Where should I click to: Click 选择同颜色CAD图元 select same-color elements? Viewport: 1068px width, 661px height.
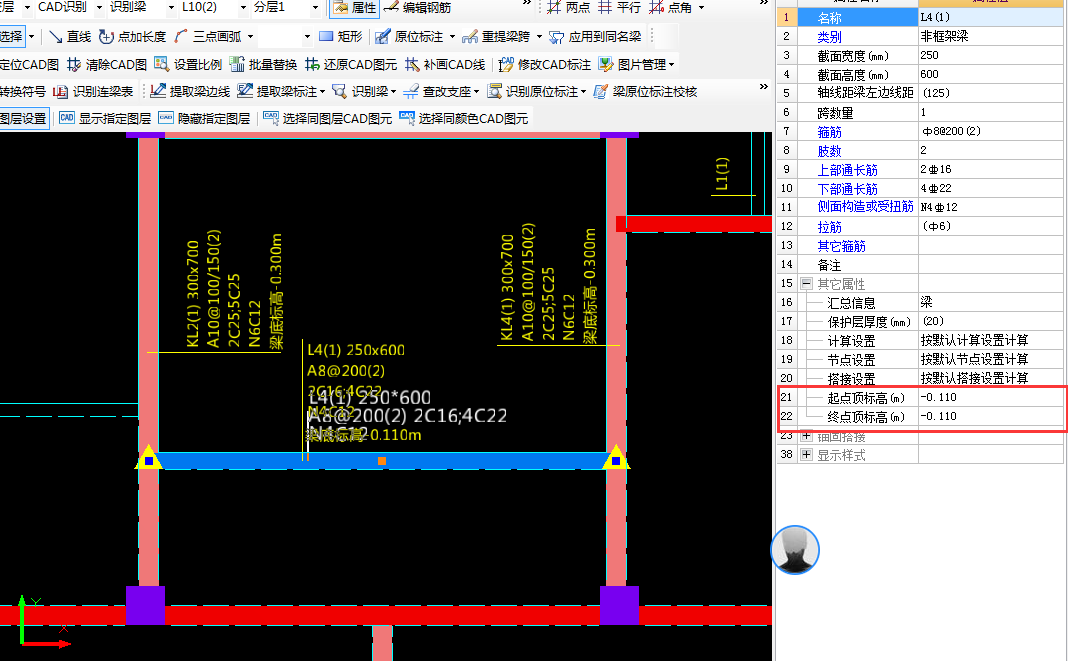pos(463,119)
